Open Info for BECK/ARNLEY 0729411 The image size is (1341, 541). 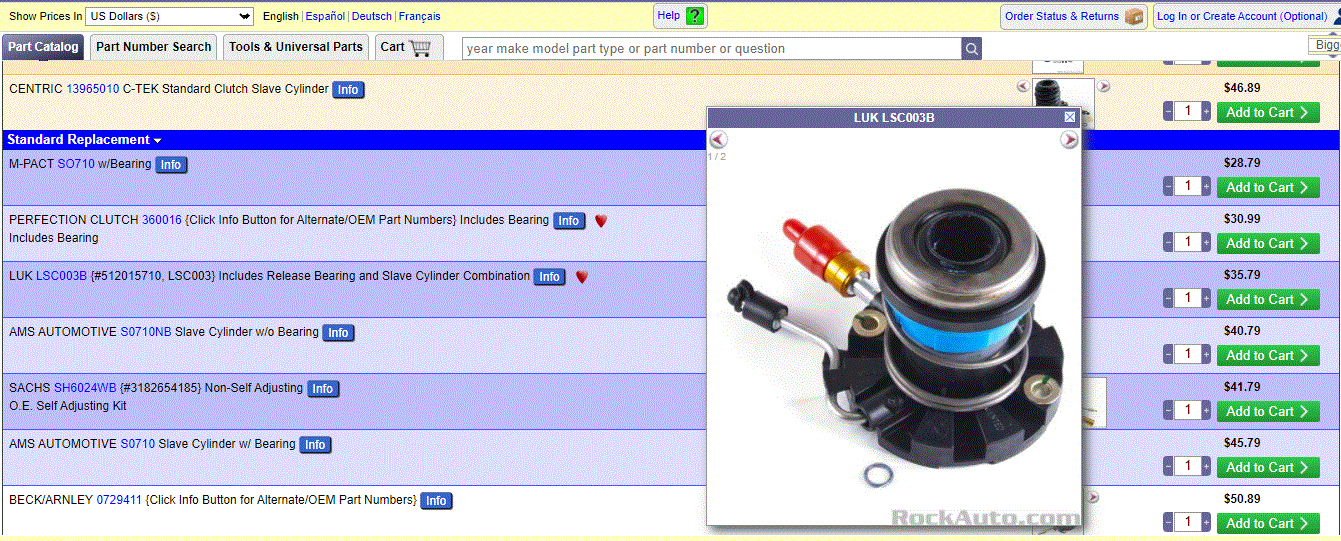pyautogui.click(x=436, y=501)
